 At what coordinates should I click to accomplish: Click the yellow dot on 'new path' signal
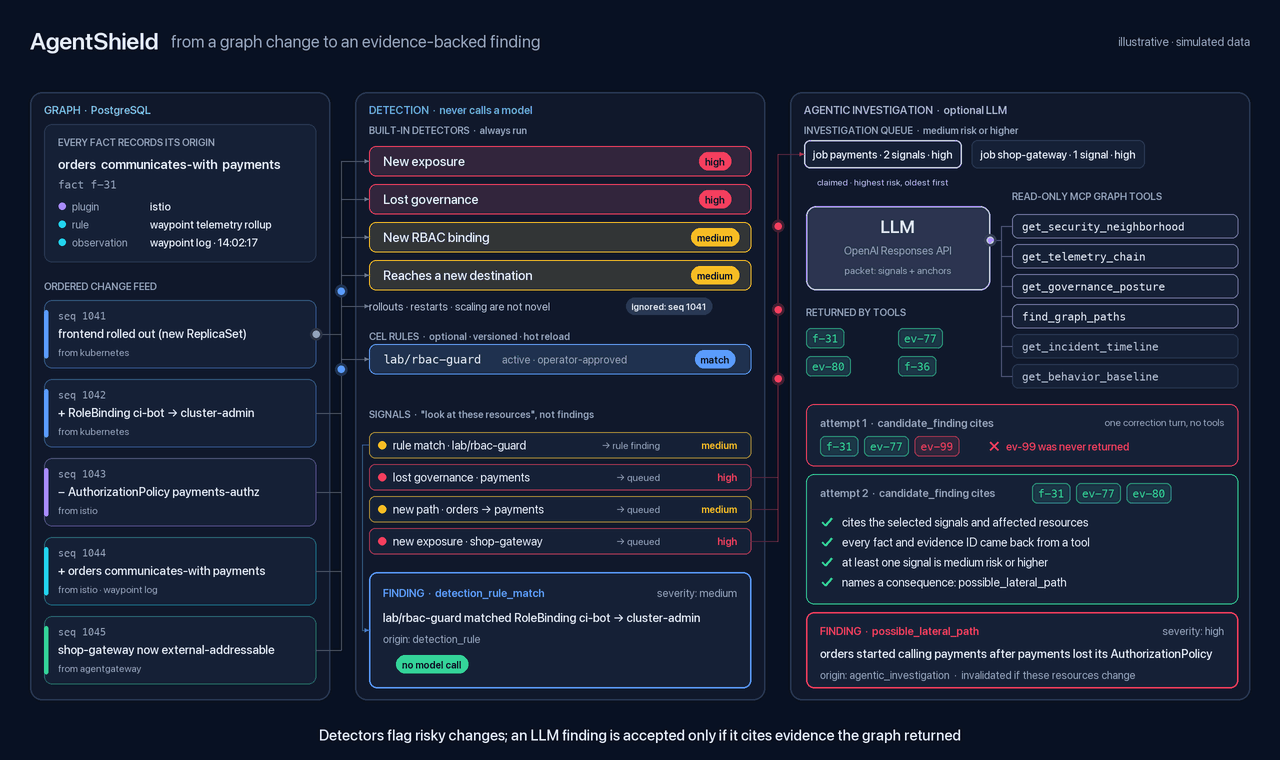[382, 509]
